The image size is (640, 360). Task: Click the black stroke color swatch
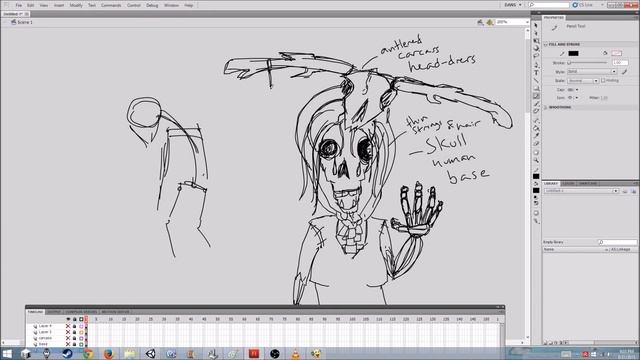point(573,53)
